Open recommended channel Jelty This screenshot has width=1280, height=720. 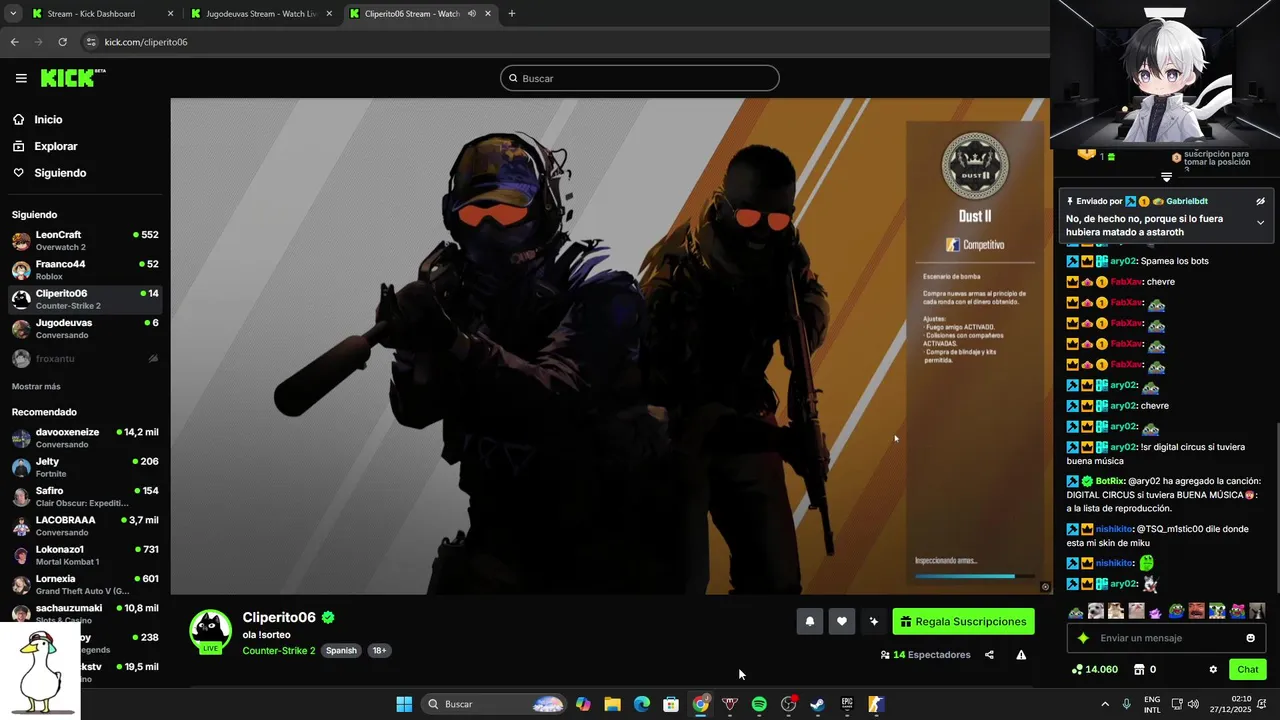coord(85,467)
